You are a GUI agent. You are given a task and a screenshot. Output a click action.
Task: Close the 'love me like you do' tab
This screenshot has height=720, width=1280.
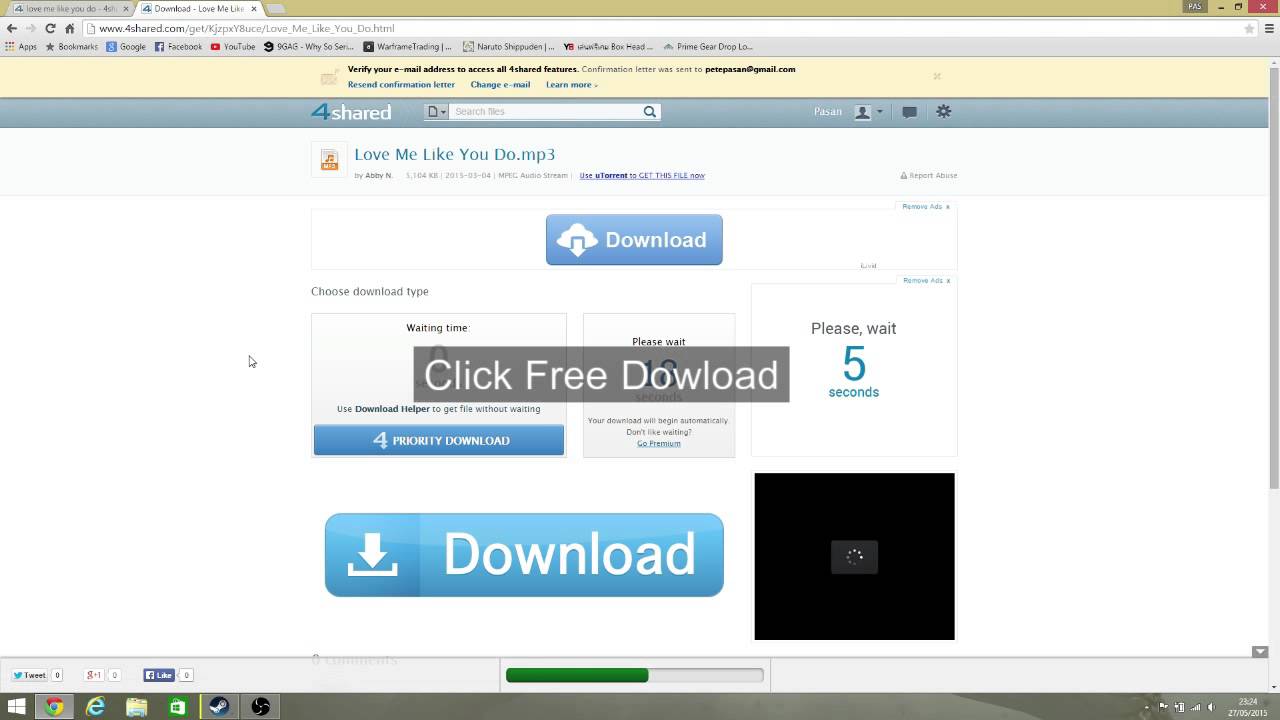click(126, 8)
